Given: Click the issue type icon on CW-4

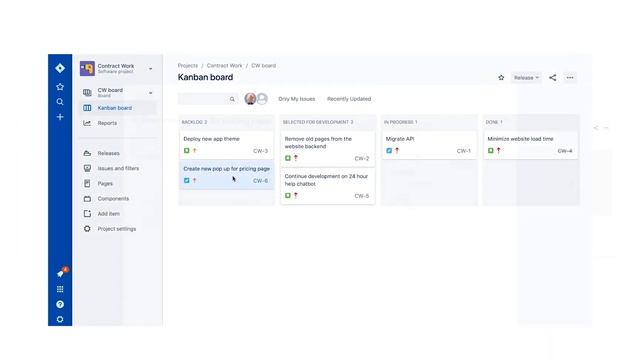Looking at the screenshot, I should click(x=491, y=151).
